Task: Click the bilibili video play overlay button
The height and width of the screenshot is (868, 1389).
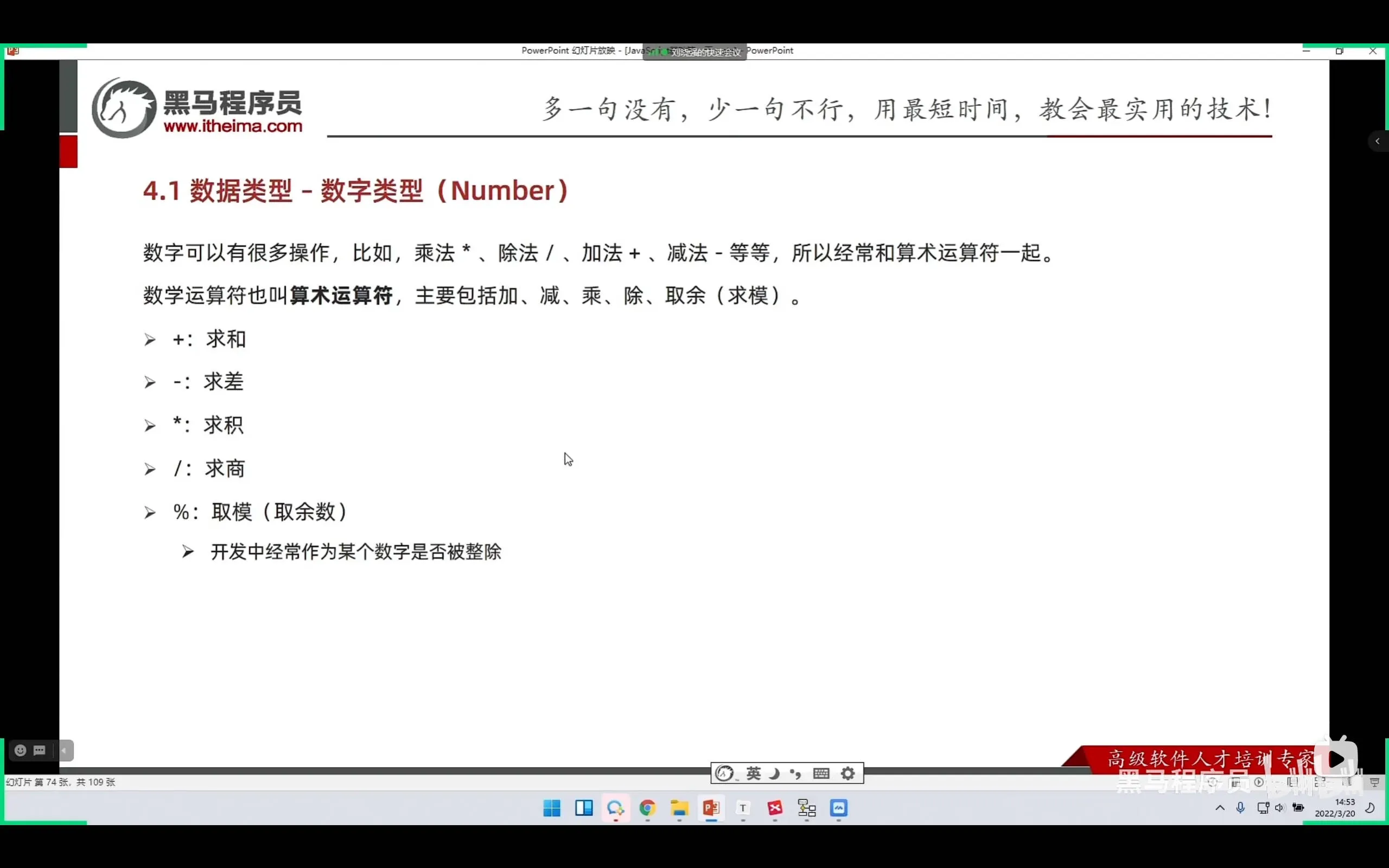Action: (1336, 759)
